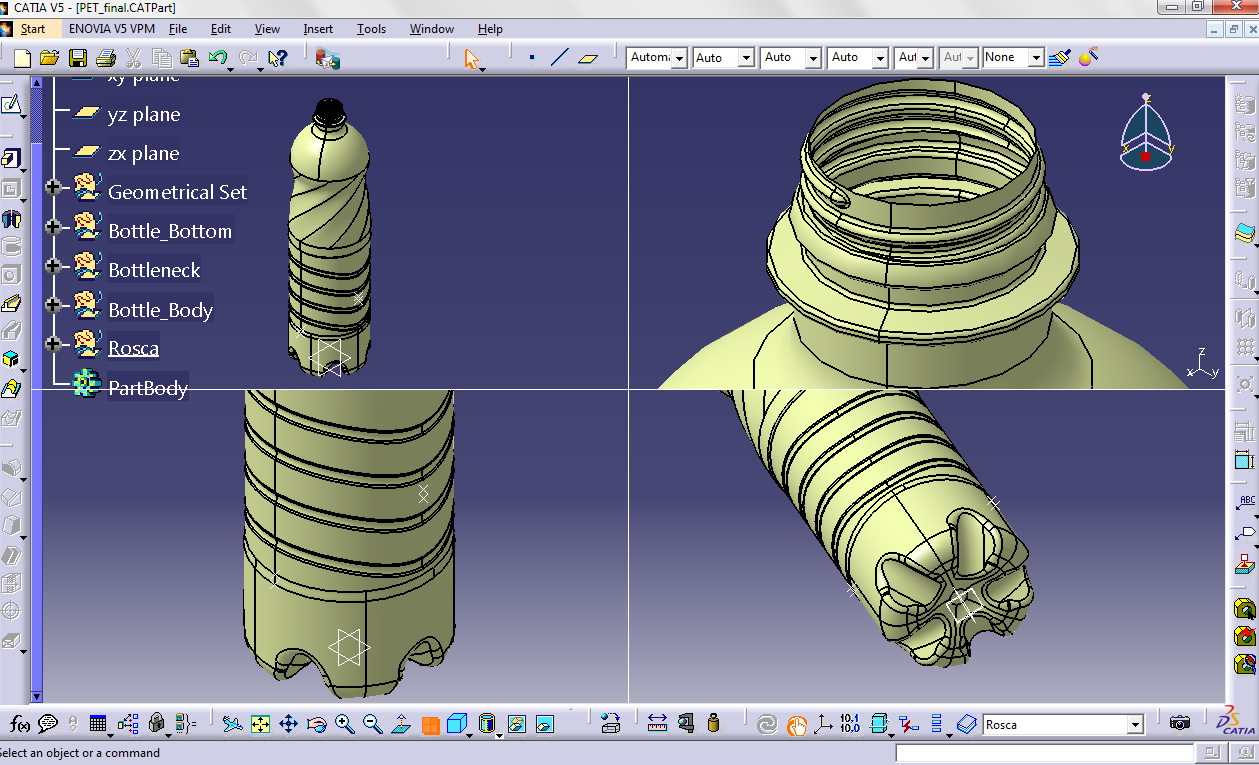Zoom out with magnifier minus icon
This screenshot has width=1259, height=765.
coord(372,723)
